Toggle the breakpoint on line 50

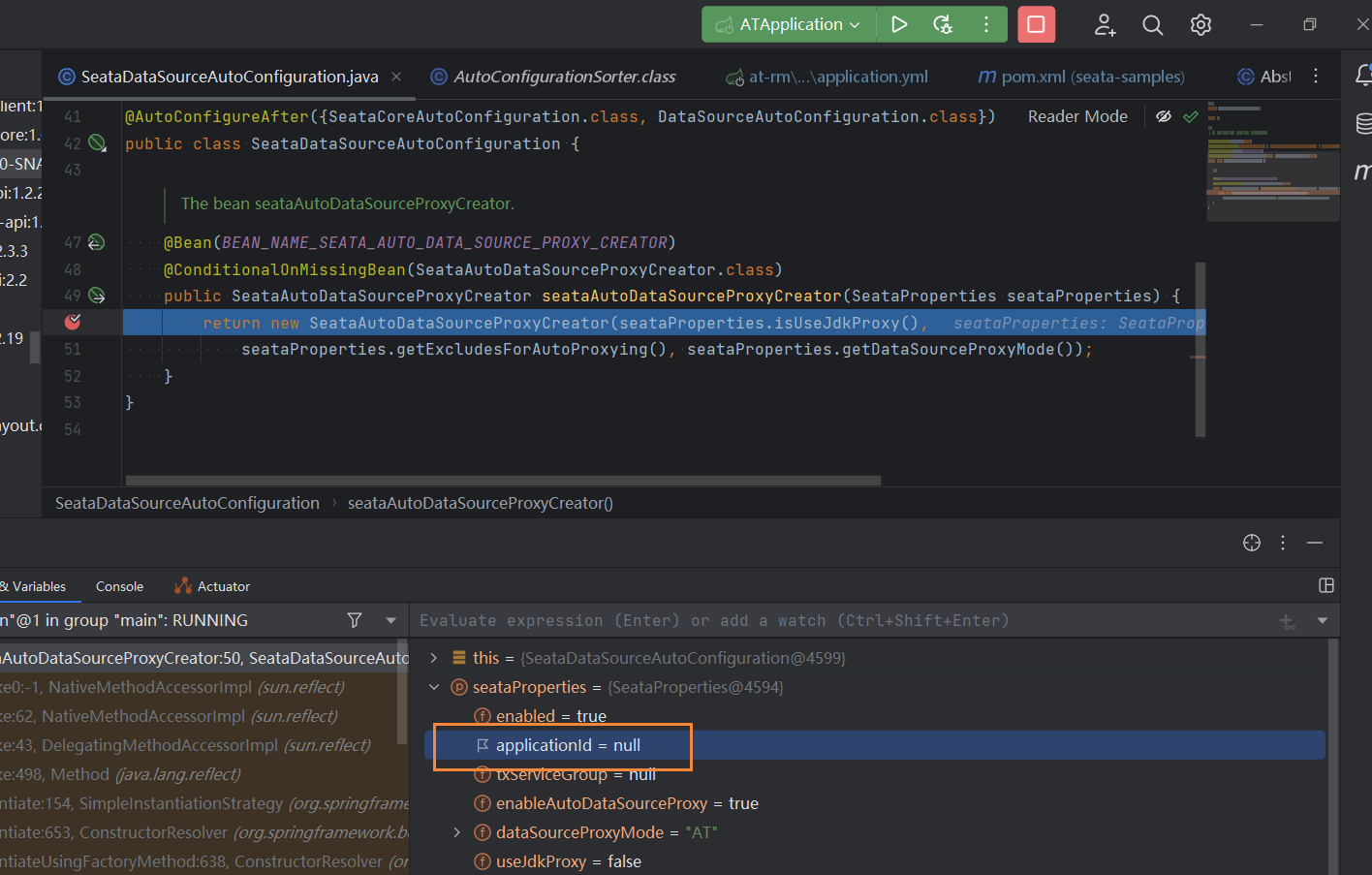pyautogui.click(x=73, y=322)
